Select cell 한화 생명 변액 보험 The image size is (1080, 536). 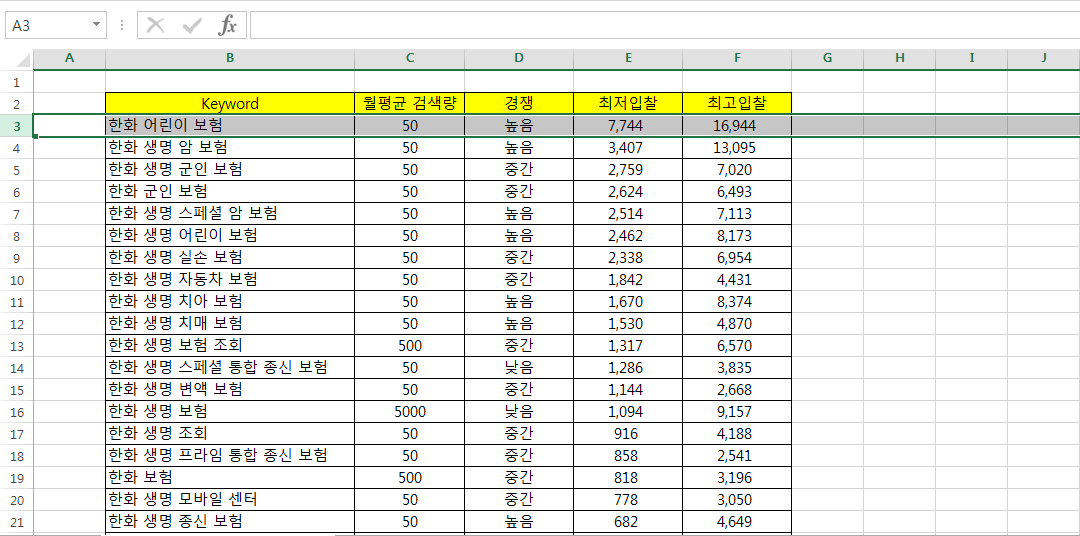(x=230, y=389)
